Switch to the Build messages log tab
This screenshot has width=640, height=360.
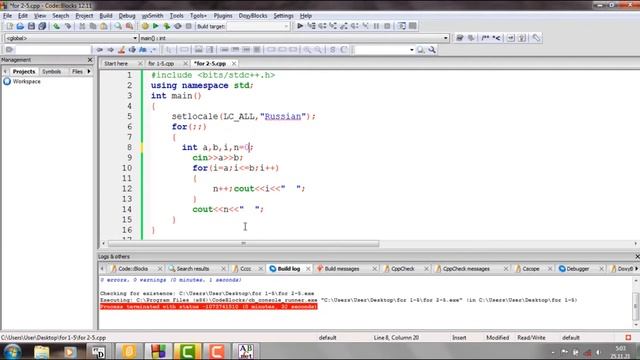pyautogui.click(x=342, y=269)
